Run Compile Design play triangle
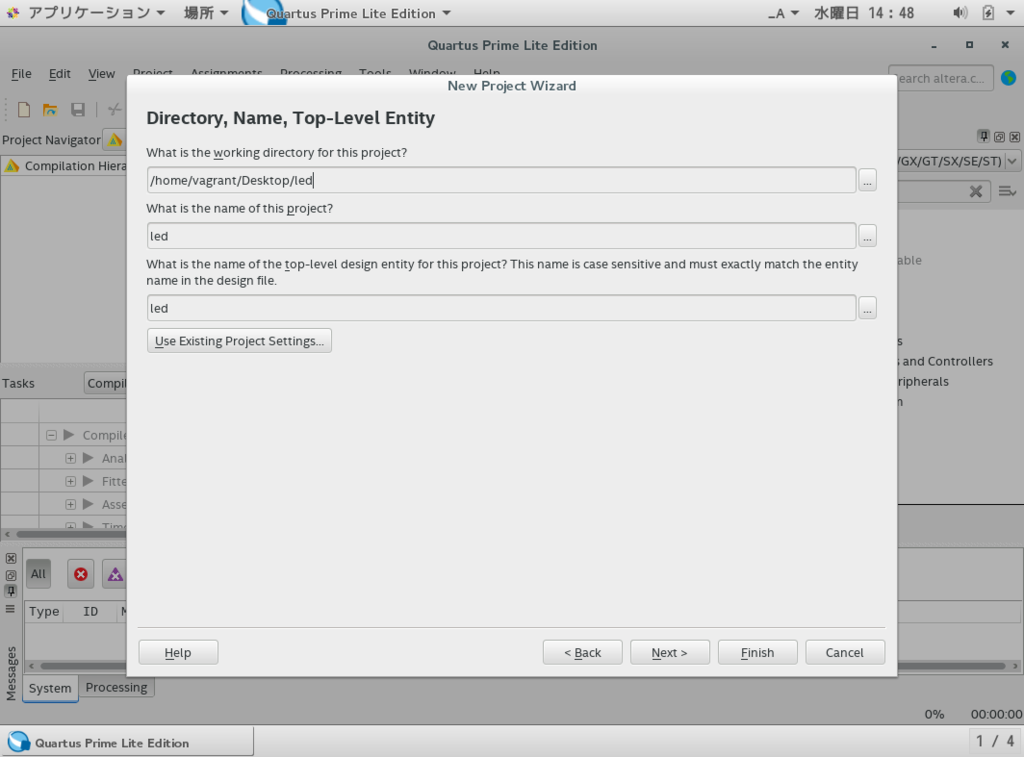Viewport: 1024px width, 757px height. (x=69, y=435)
